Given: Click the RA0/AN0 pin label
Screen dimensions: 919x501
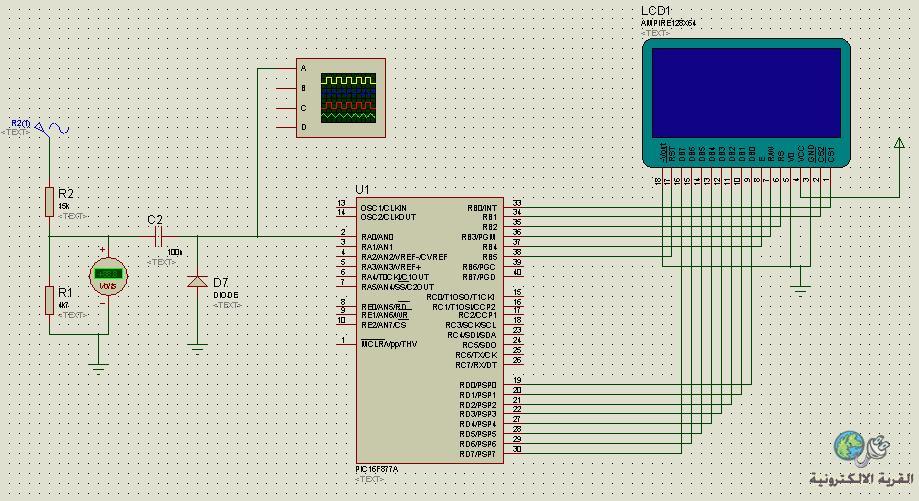Looking at the screenshot, I should pos(377,237).
